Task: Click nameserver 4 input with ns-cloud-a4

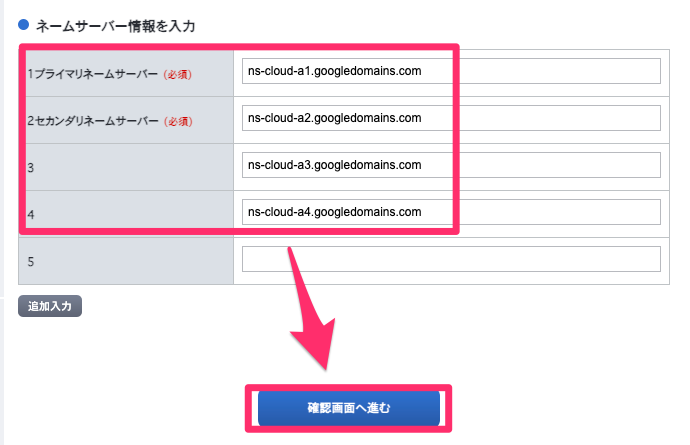Action: [451, 212]
